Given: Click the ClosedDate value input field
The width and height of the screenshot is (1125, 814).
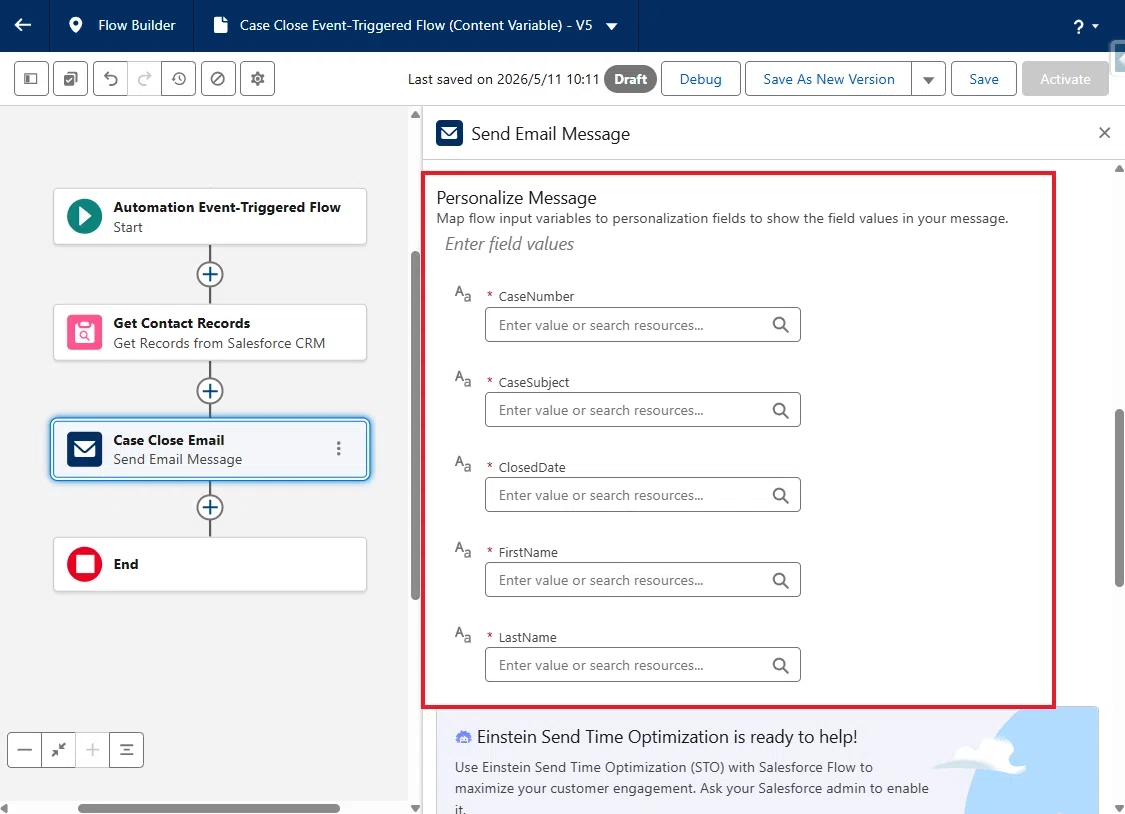Looking at the screenshot, I should coord(643,495).
